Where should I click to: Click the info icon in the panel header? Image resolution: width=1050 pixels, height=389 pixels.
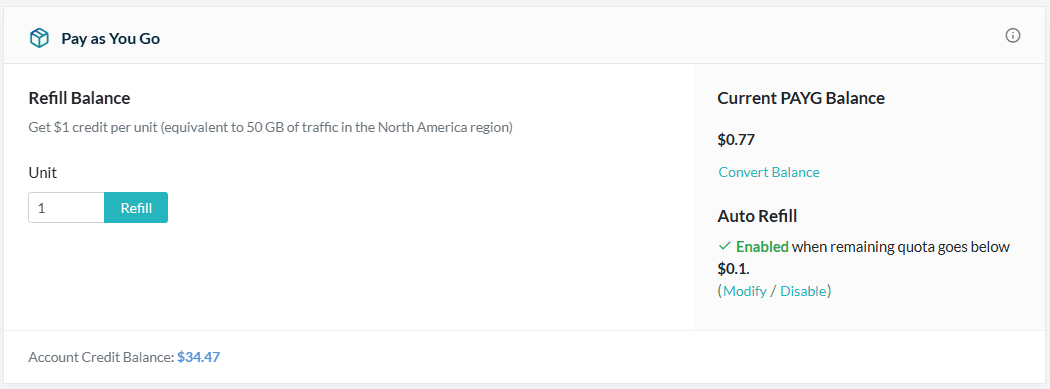click(x=1012, y=36)
